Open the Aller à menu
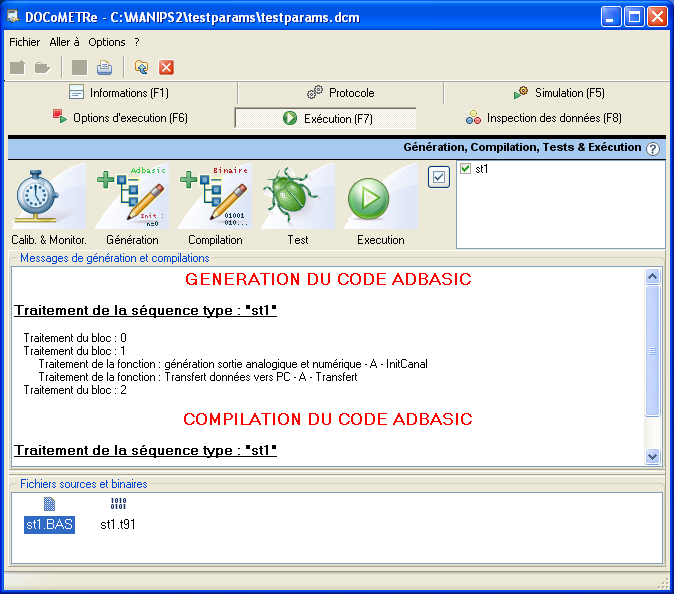 pos(64,42)
